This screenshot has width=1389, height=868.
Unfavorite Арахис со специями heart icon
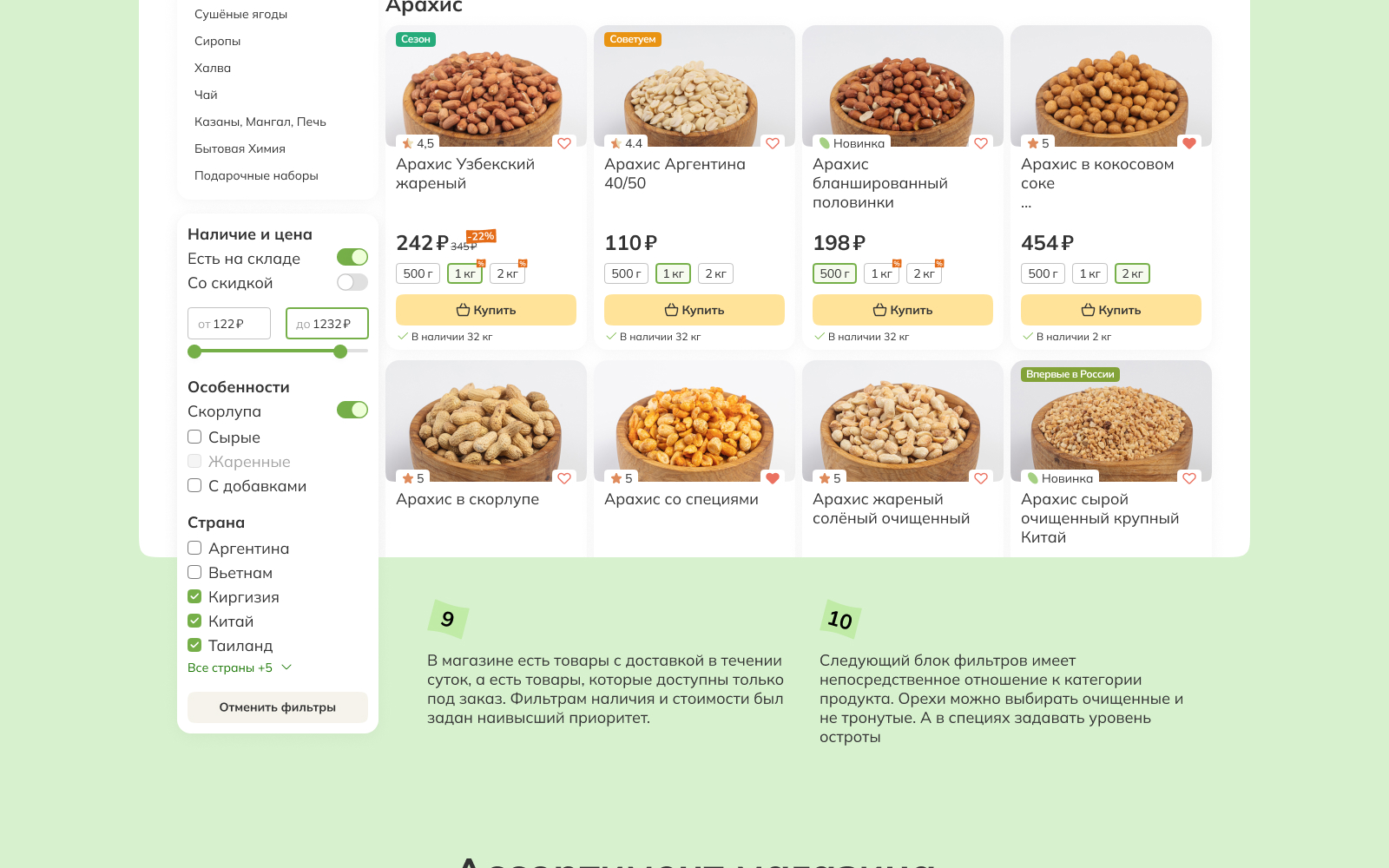tap(773, 478)
